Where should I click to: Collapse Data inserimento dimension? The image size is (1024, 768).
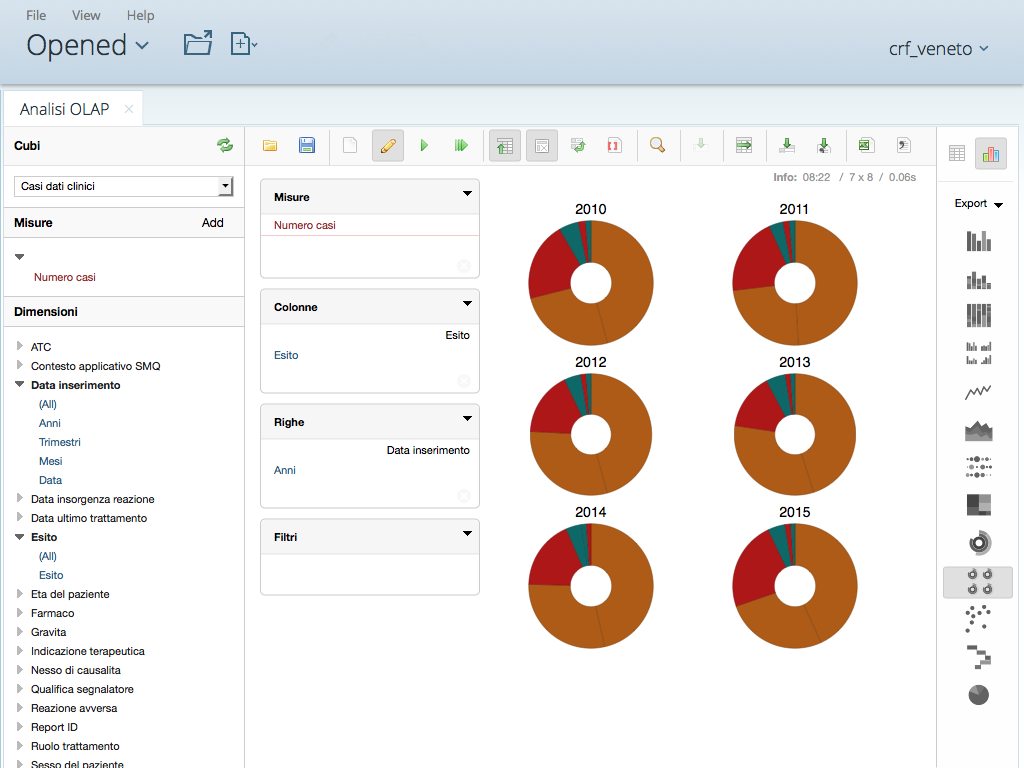(20, 384)
